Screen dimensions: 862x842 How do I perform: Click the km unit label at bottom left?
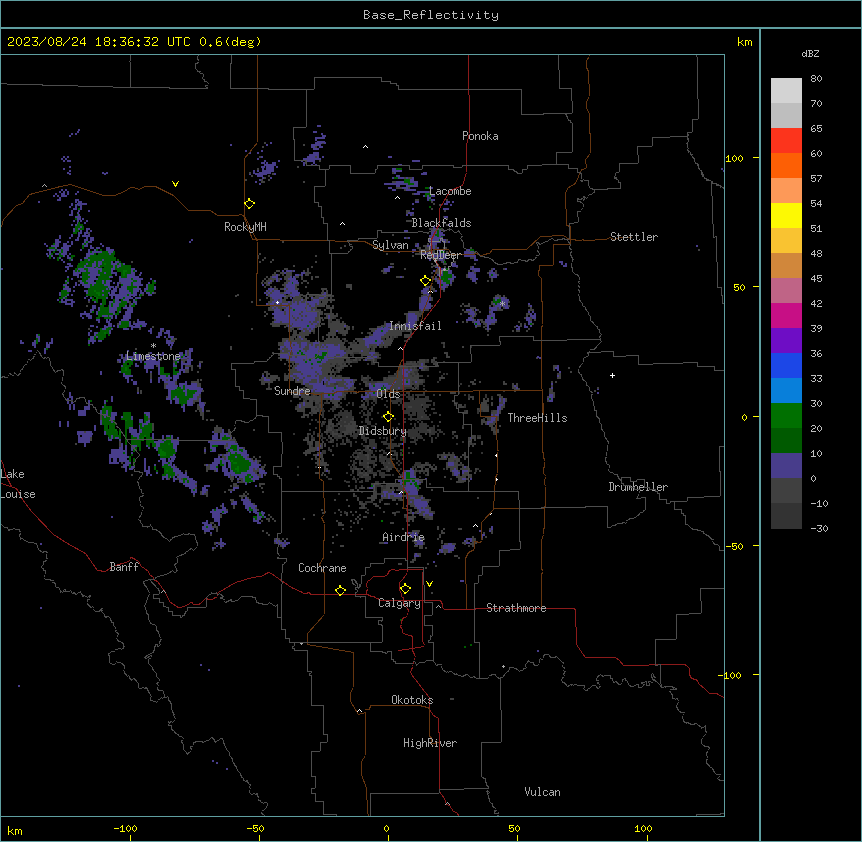(x=15, y=831)
